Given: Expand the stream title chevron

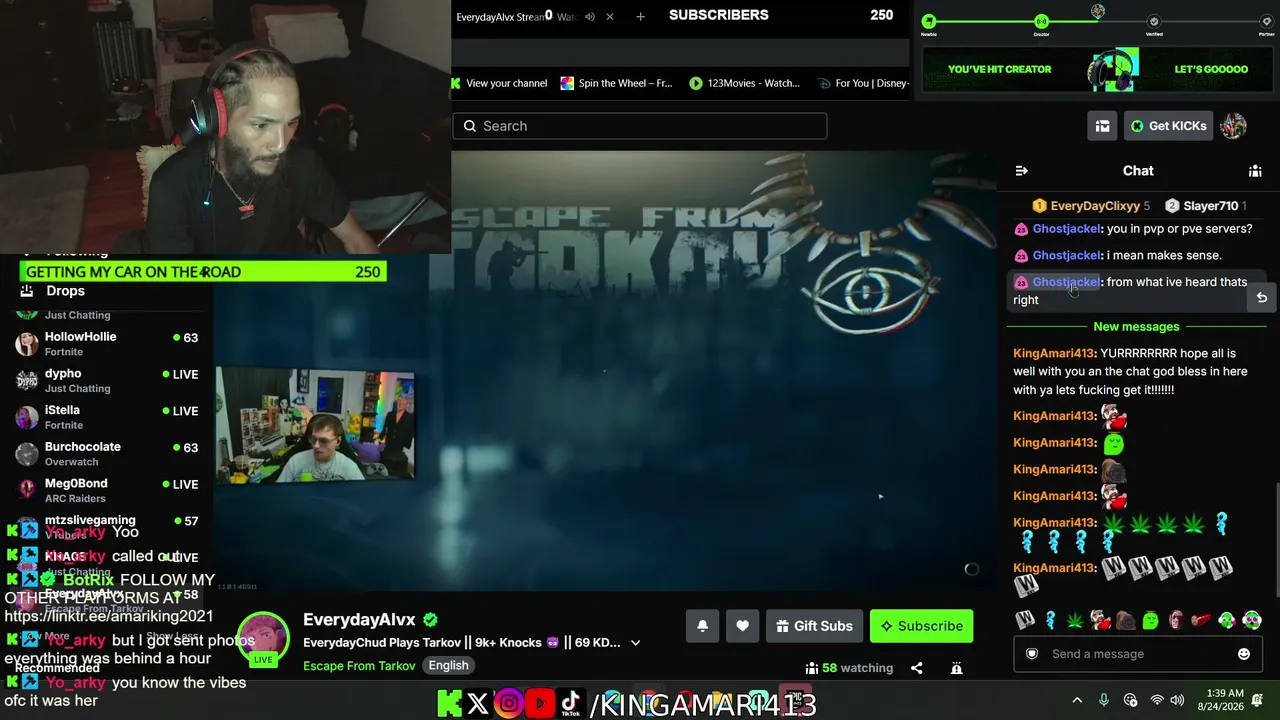Looking at the screenshot, I should (635, 643).
